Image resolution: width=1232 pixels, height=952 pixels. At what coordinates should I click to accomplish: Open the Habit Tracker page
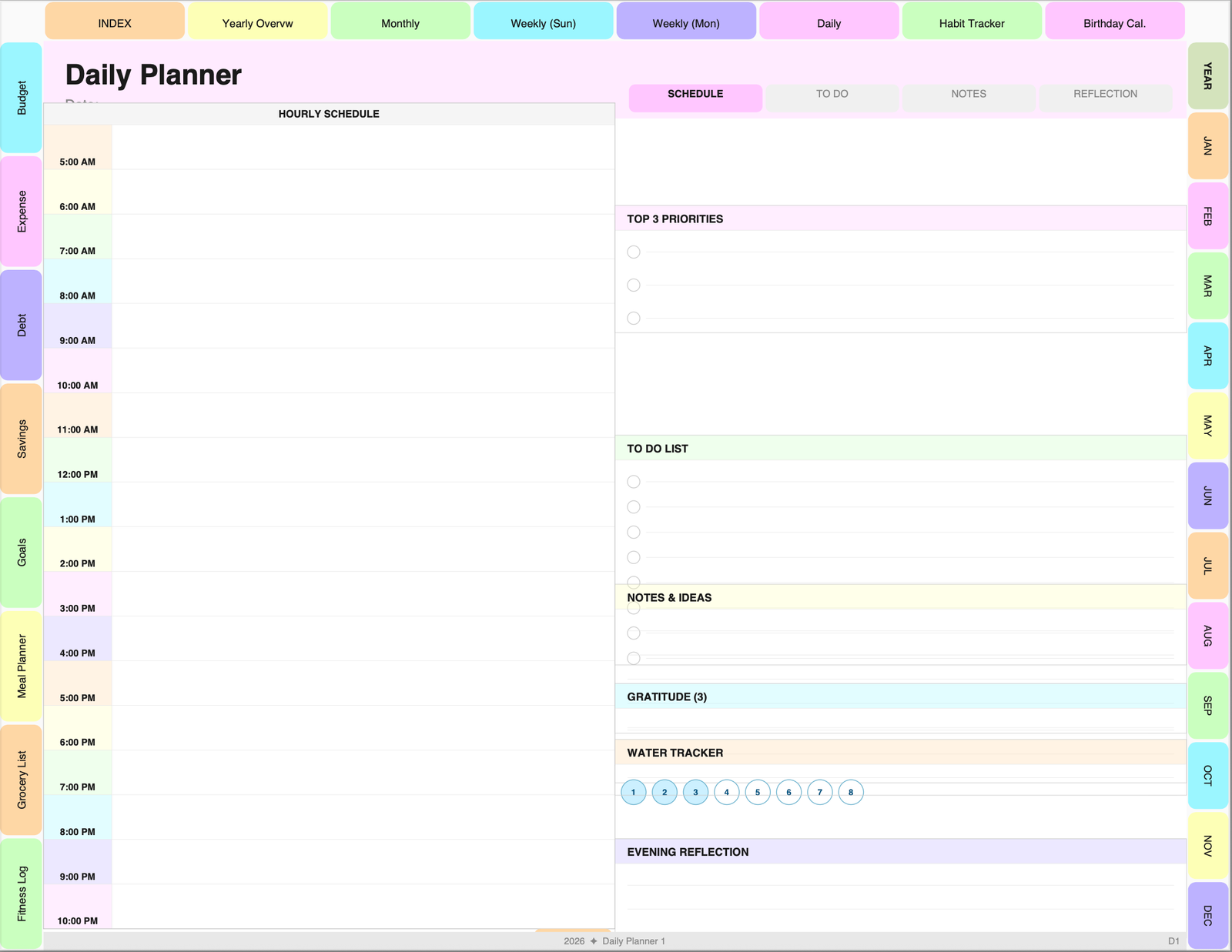click(x=972, y=22)
